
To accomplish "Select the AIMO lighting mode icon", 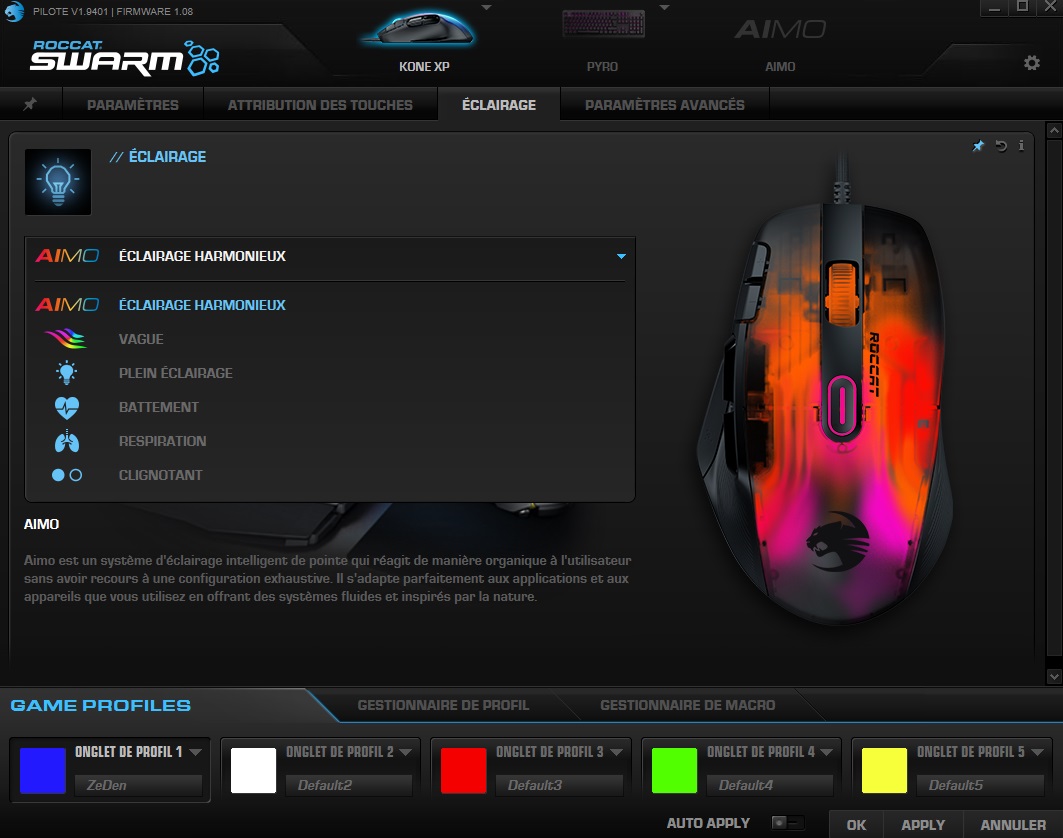I will point(66,305).
